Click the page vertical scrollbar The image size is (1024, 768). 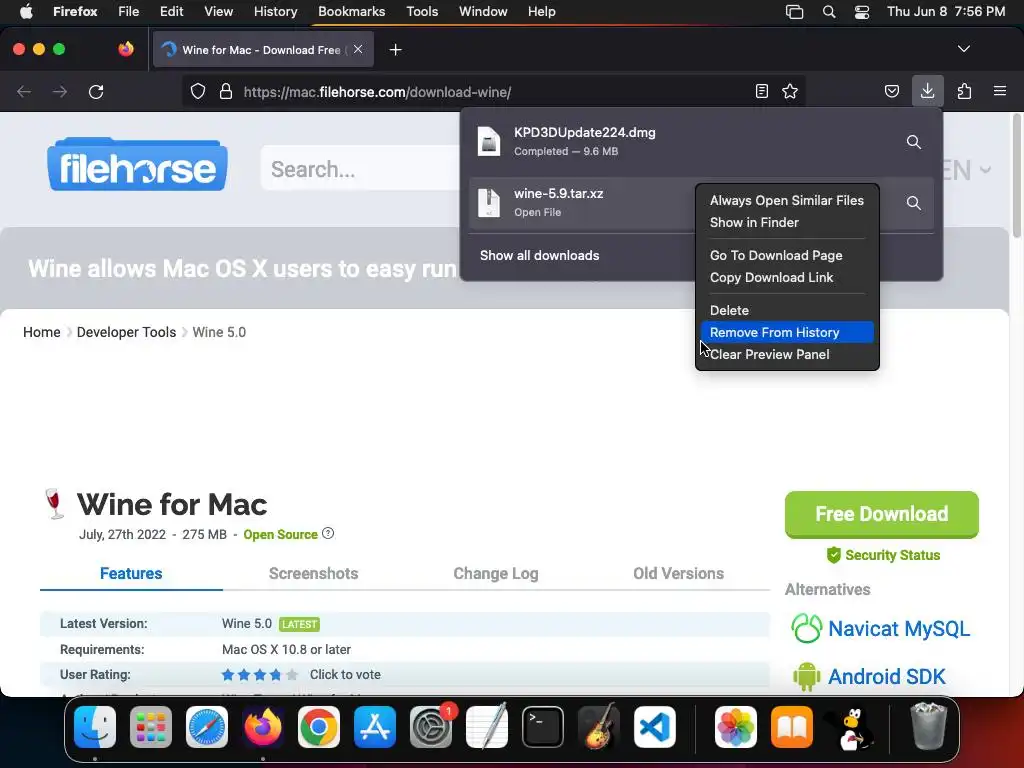(x=1016, y=176)
